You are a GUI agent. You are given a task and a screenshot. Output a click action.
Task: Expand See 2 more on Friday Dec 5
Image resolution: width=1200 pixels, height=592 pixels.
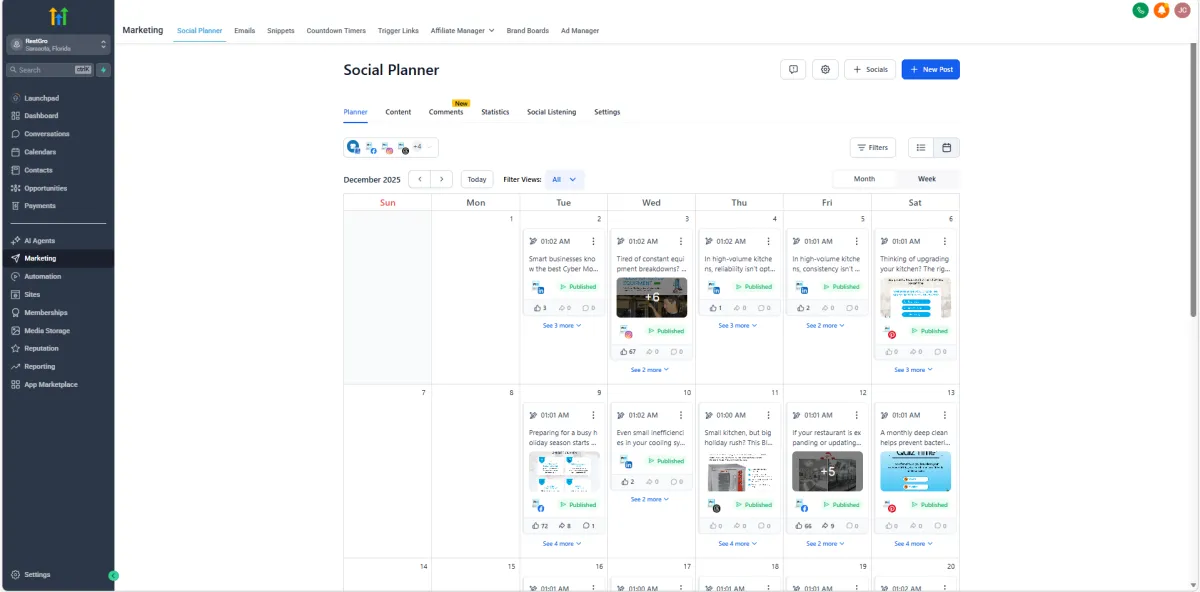[x=826, y=325]
